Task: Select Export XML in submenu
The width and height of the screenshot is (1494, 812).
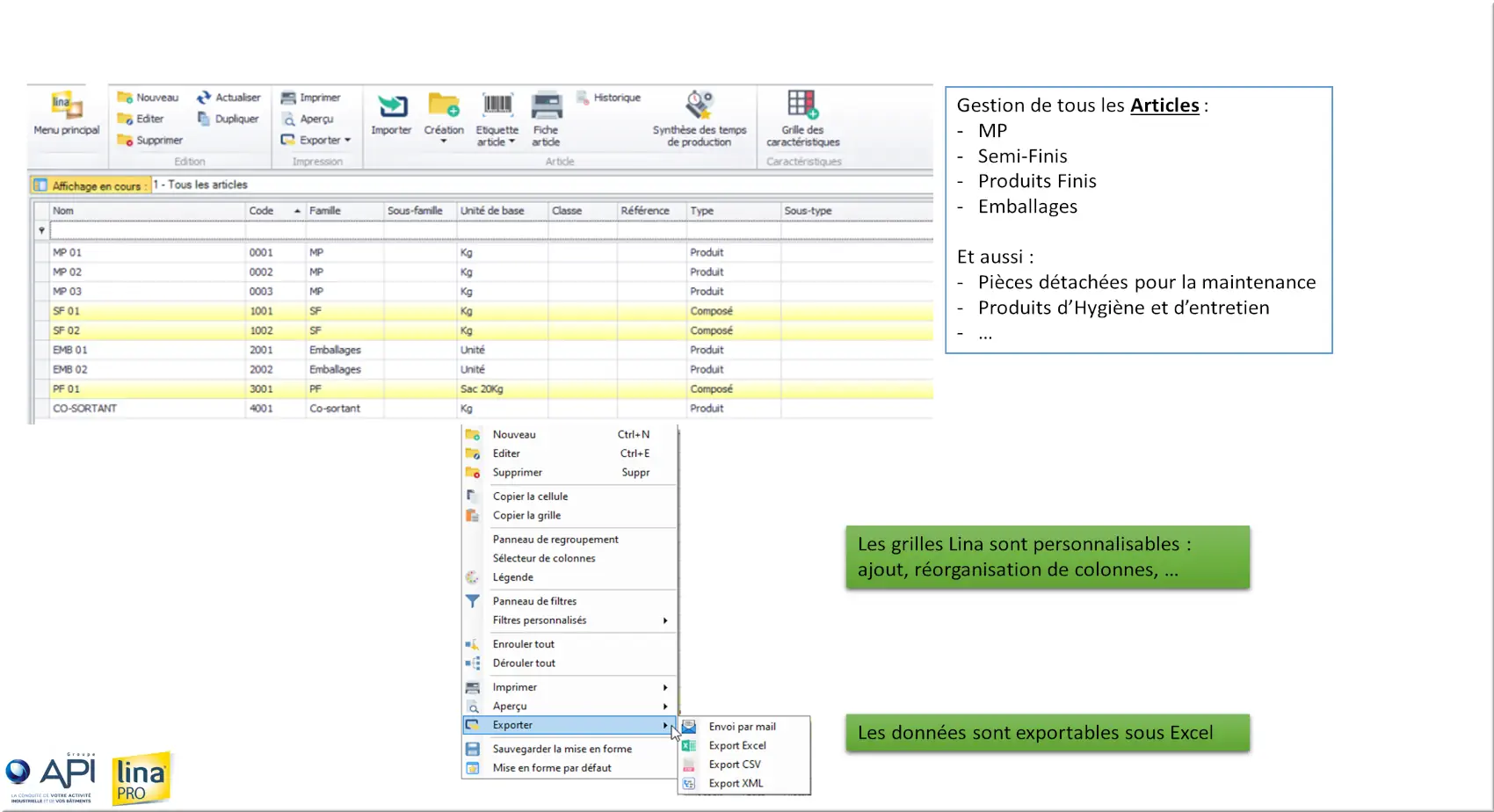Action: (x=744, y=784)
